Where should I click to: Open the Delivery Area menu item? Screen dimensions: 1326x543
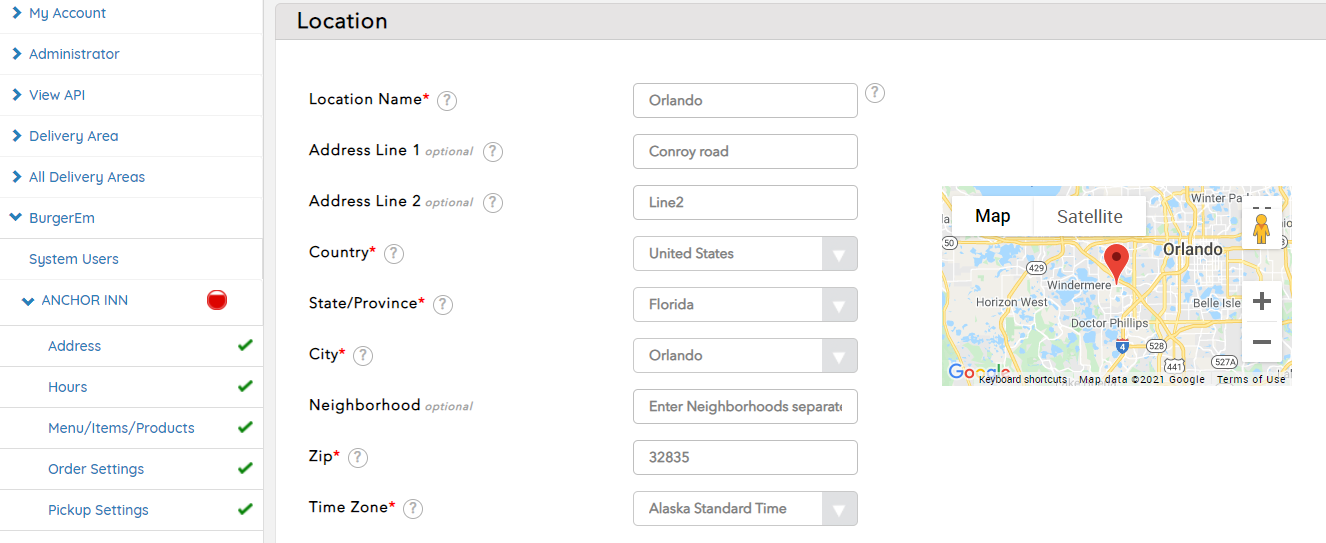pyautogui.click(x=73, y=136)
